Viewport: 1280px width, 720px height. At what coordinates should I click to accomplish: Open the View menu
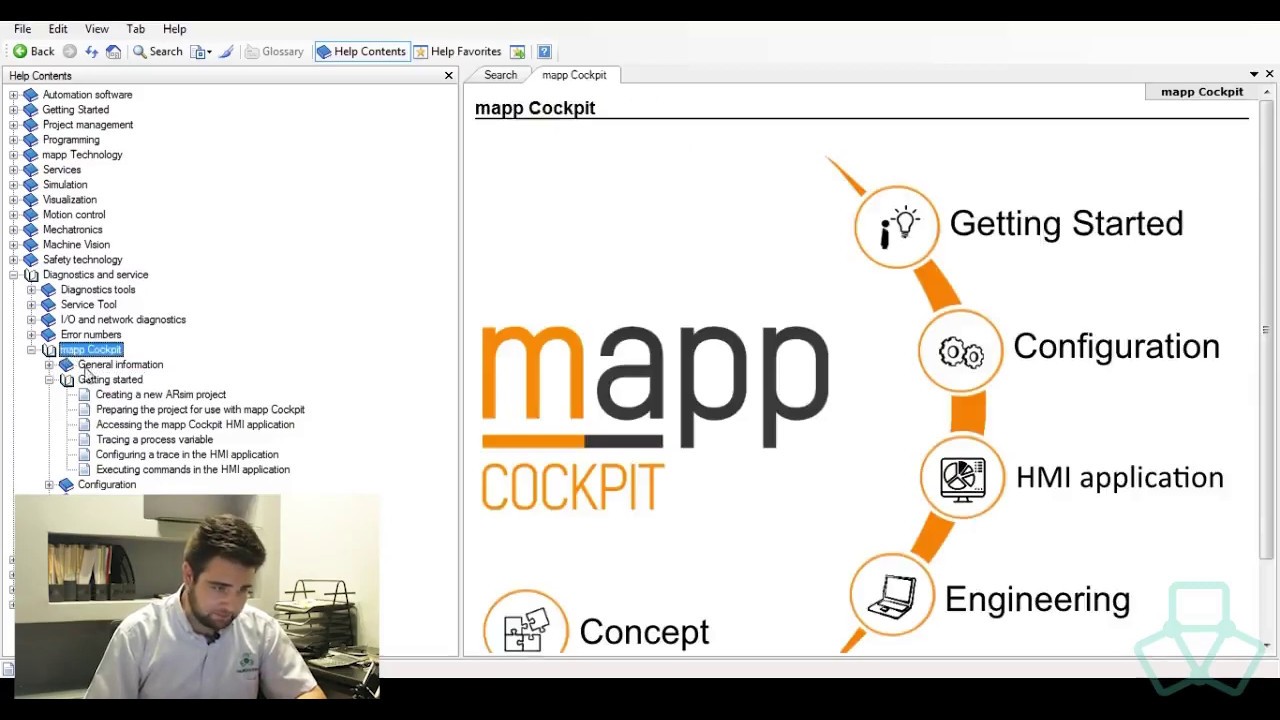tap(97, 29)
